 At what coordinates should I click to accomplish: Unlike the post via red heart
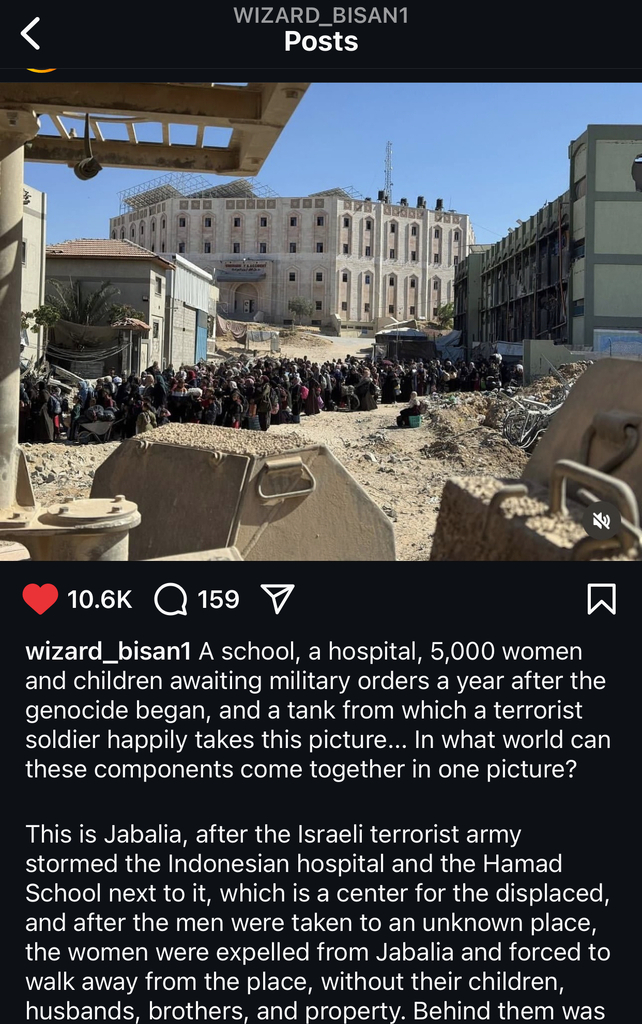pos(40,599)
